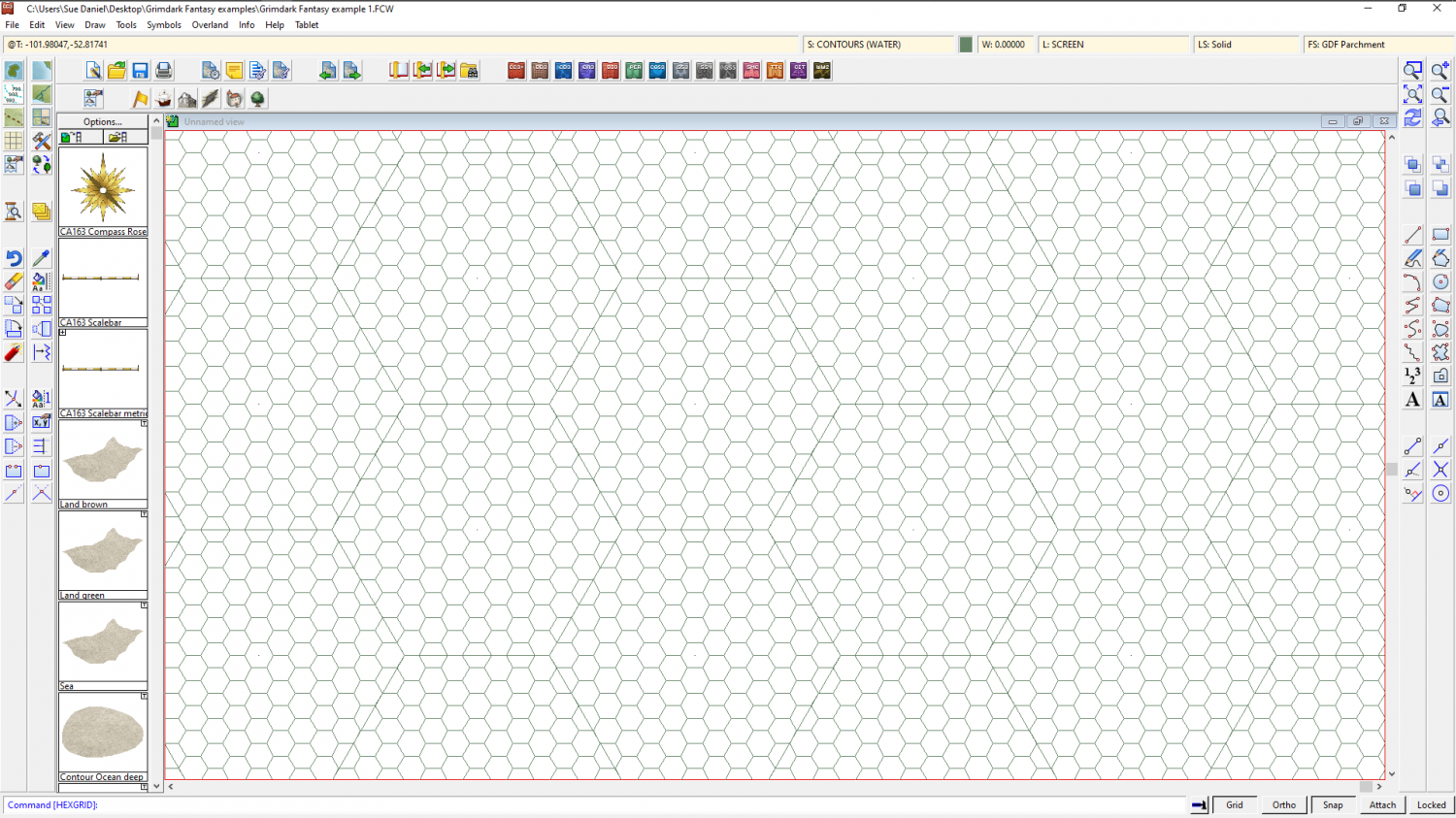Select the plain Text tool letter A
The width and height of the screenshot is (1456, 818).
[1413, 400]
